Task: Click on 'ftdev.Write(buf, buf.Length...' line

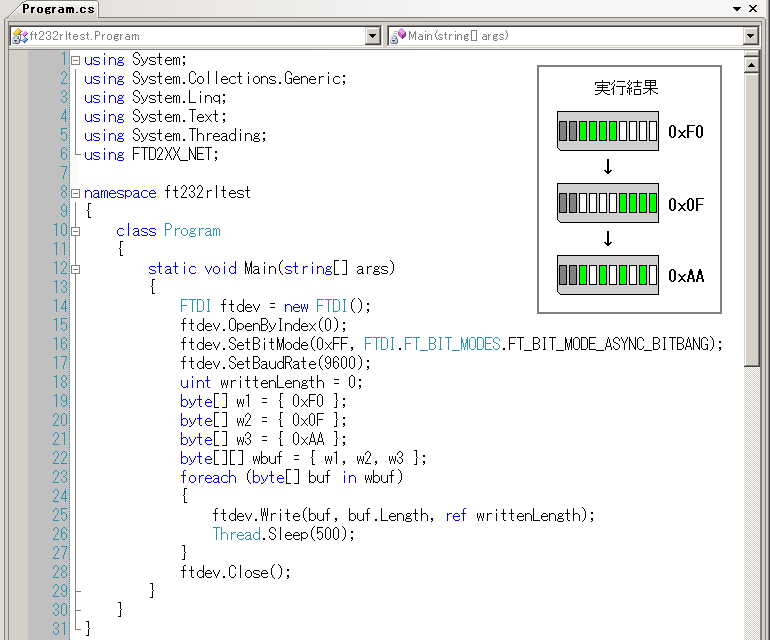Action: (403, 516)
